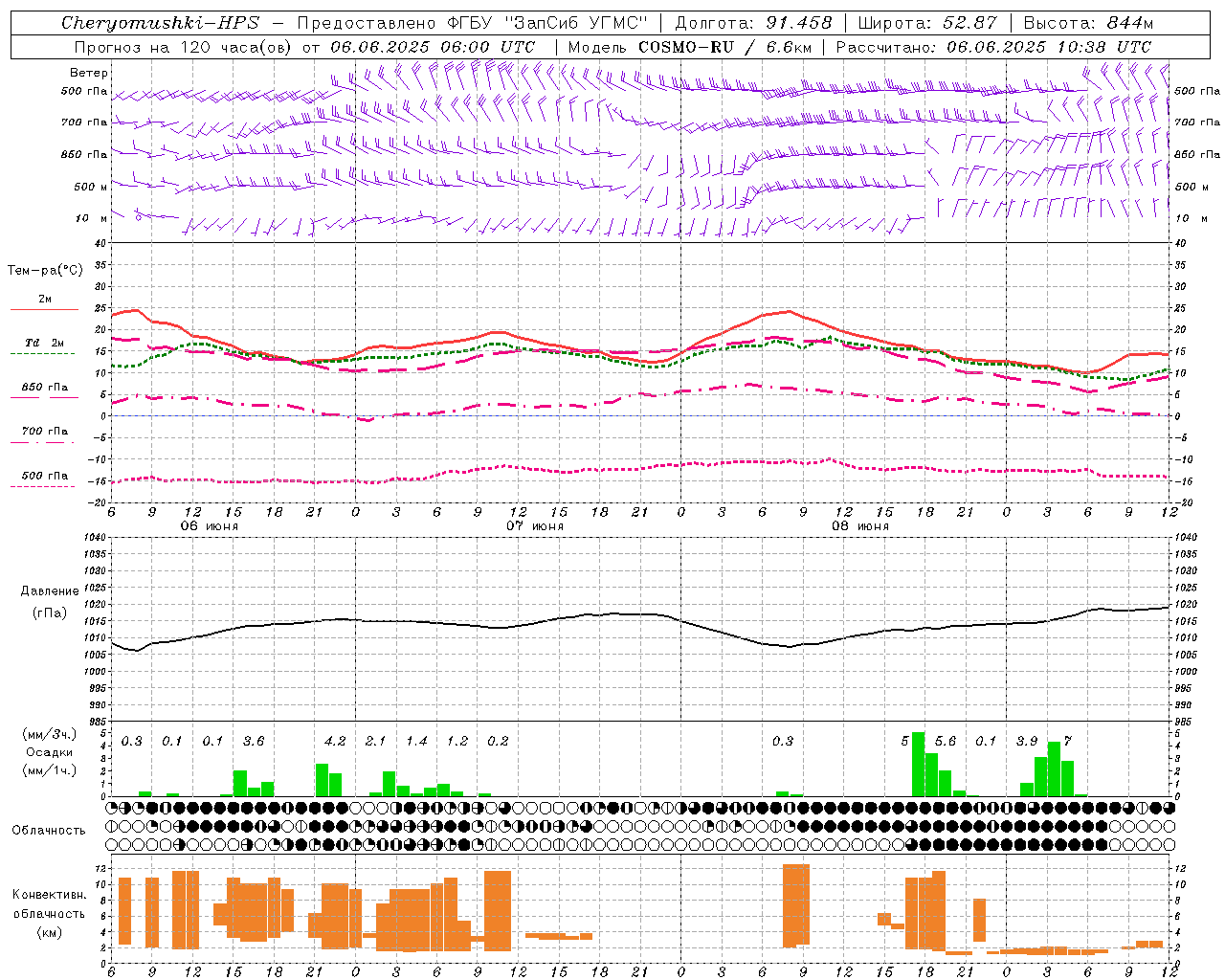Viewport: 1225px width, 980px height.
Task: Select the 06 июня date marker
Action: [x=210, y=526]
